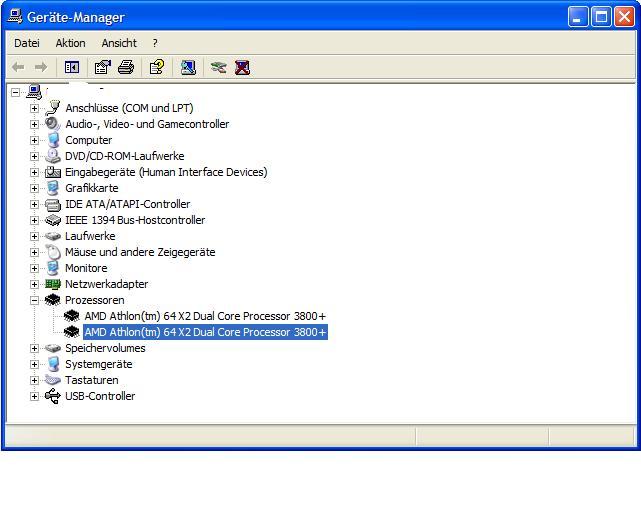Image resolution: width=641 pixels, height=512 pixels.
Task: Click the Anschlüsse port icon
Action: [53, 108]
